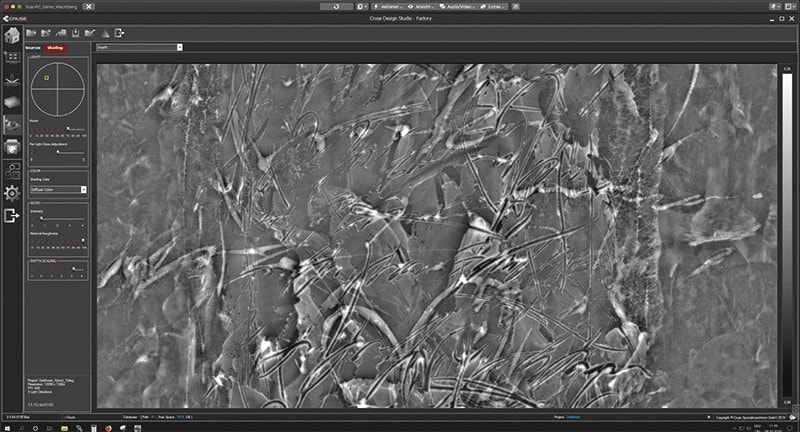Adjust the Per Light Gloss Adjustment slider
Screen dimensions: 800x432
[58, 152]
